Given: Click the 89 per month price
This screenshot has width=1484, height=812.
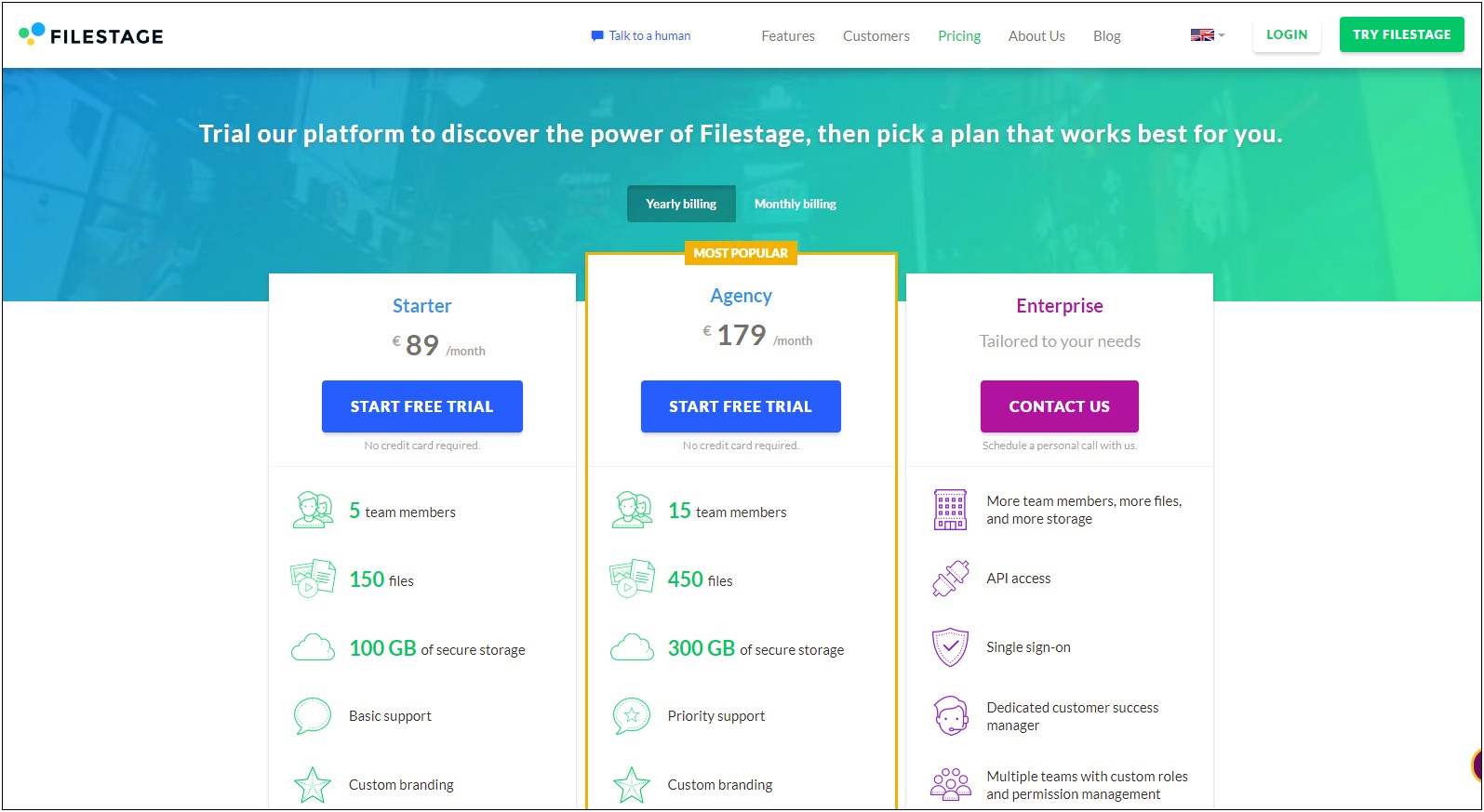Looking at the screenshot, I should coord(438,346).
